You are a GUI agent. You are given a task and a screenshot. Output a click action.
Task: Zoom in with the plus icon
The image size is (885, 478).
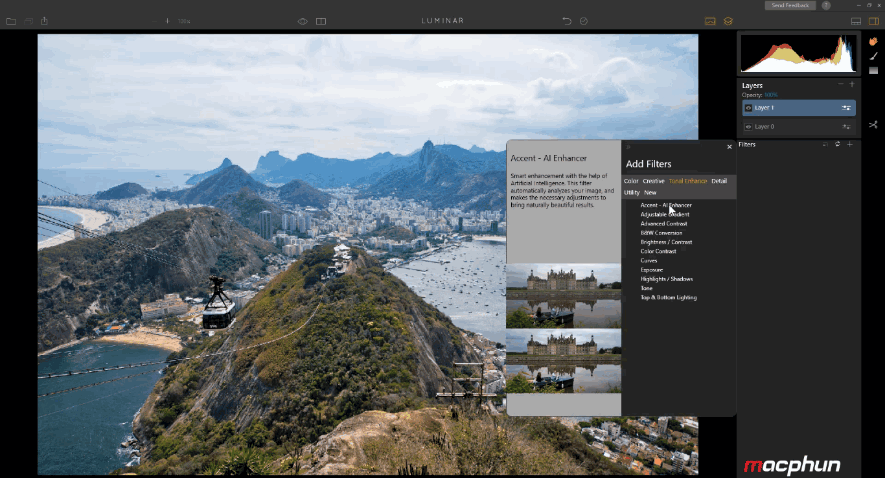coord(167,21)
